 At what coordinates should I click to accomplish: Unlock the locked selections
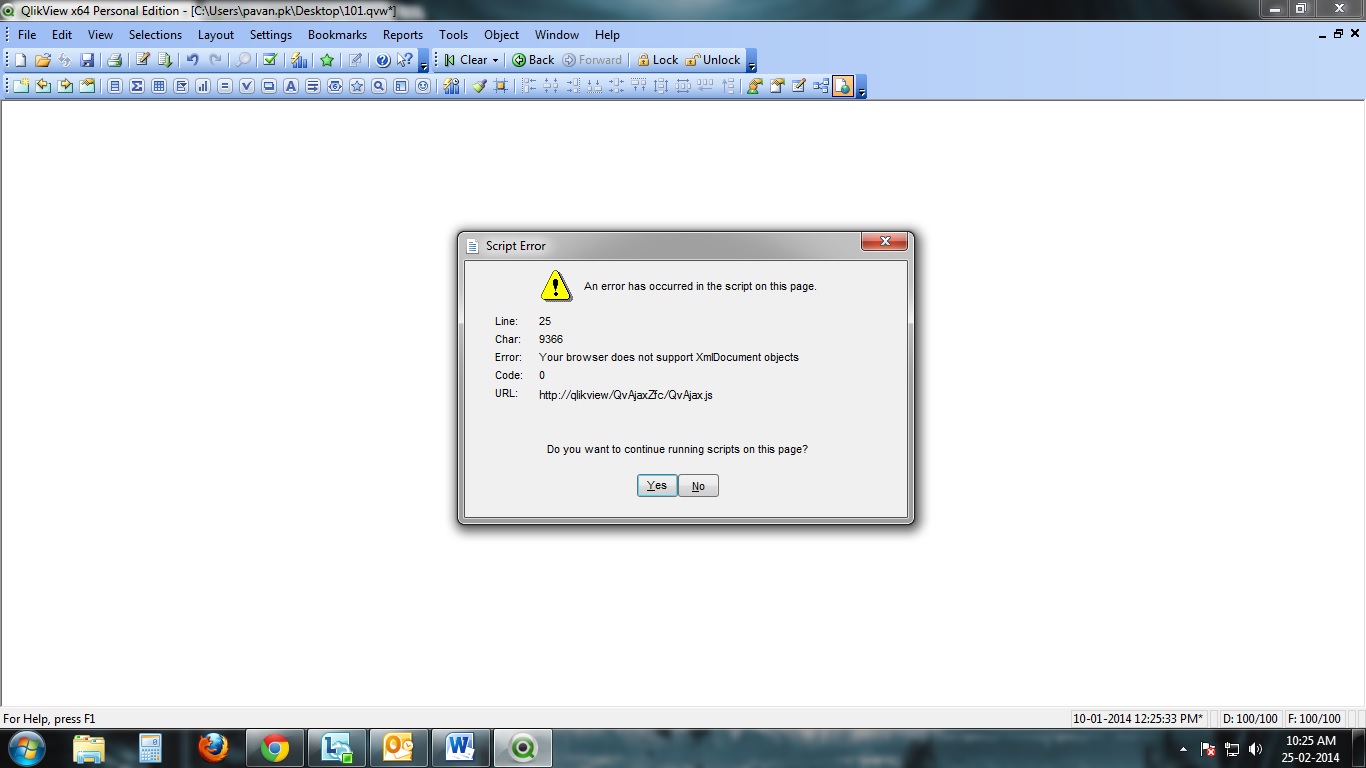tap(713, 60)
